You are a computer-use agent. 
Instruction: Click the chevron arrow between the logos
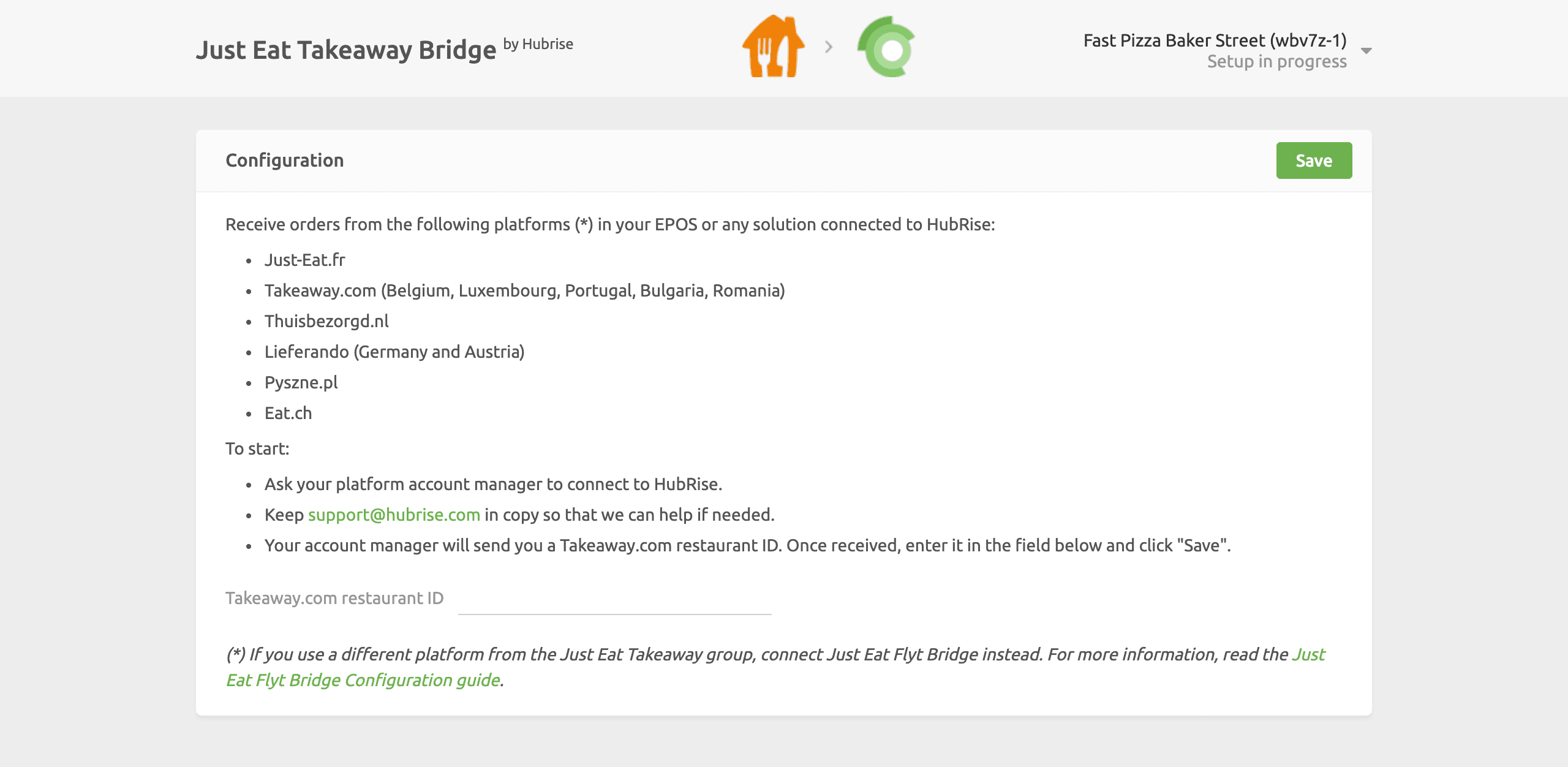[x=829, y=47]
